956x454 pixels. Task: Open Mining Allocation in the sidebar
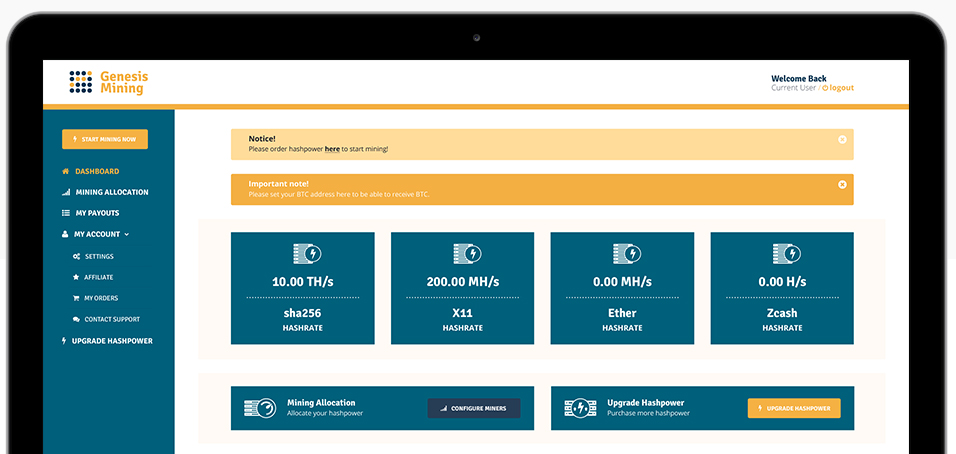pos(111,192)
